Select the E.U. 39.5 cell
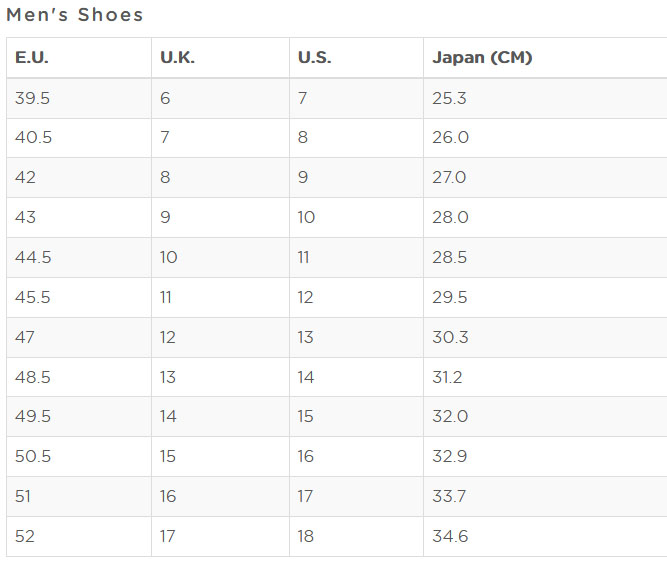Screen dimensions: 667x562 33,98
